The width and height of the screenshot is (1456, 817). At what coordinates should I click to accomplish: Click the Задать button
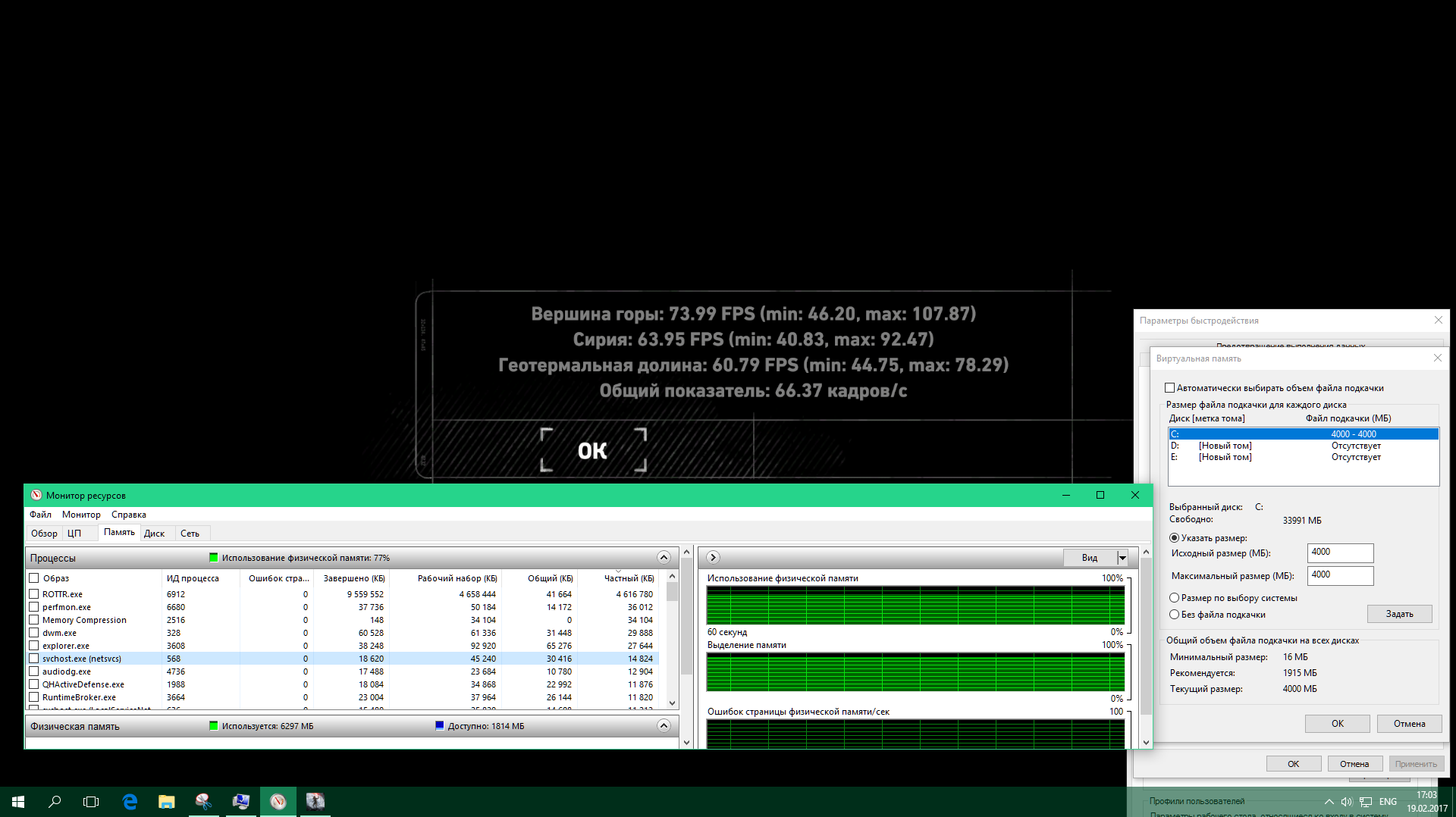click(x=1400, y=614)
